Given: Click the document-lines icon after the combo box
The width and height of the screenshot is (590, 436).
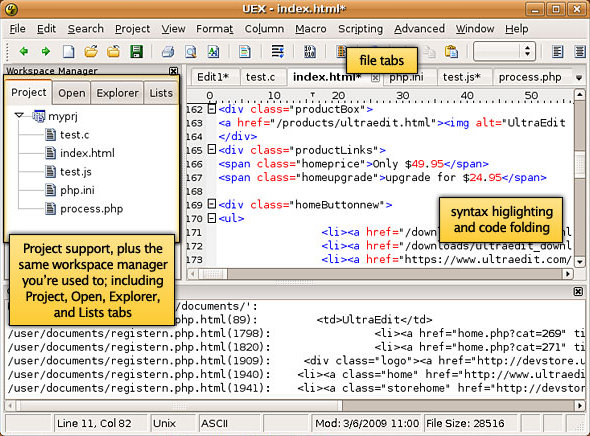Looking at the screenshot, I should click(x=557, y=52).
